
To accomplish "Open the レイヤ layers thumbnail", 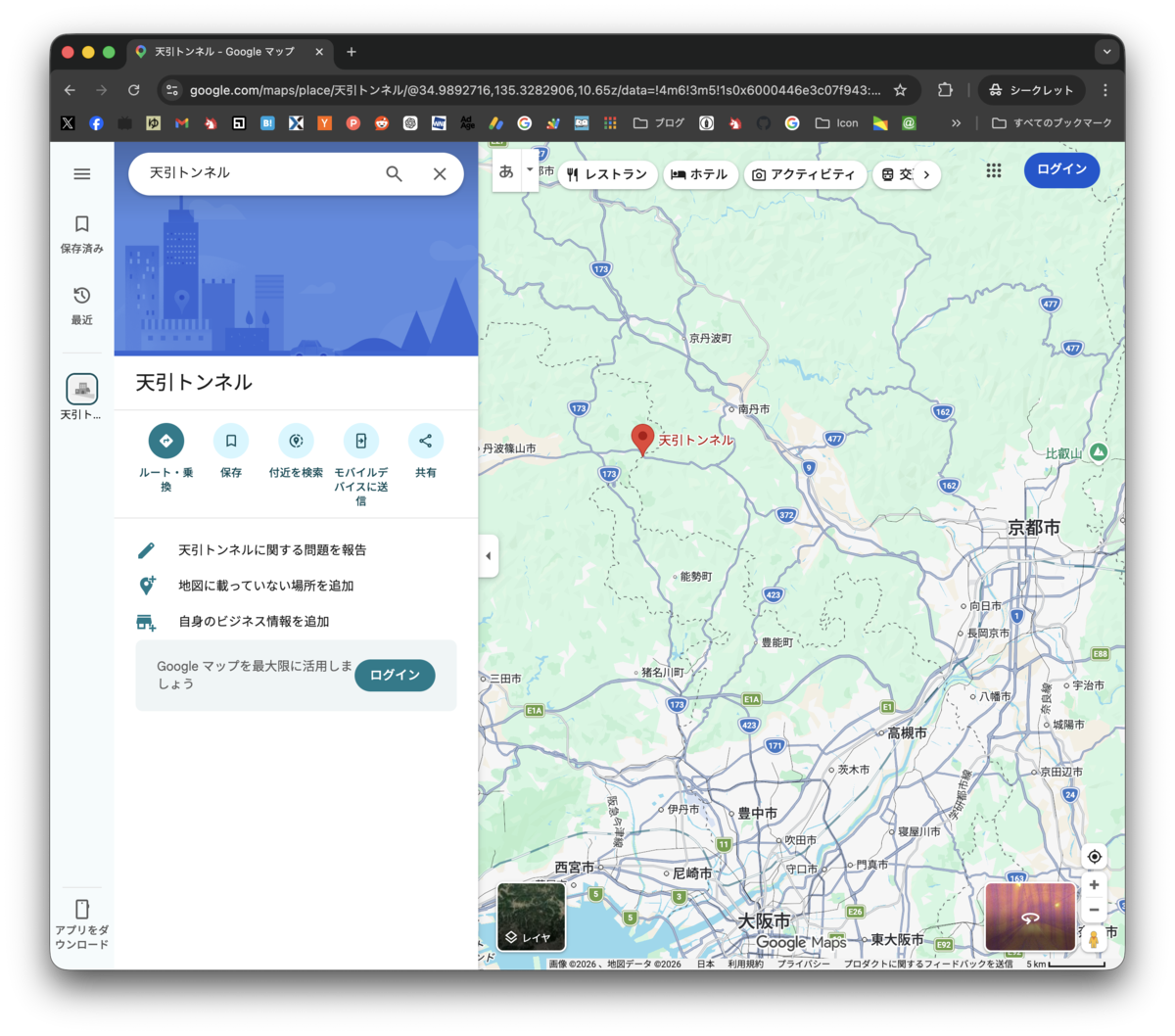I will (532, 917).
